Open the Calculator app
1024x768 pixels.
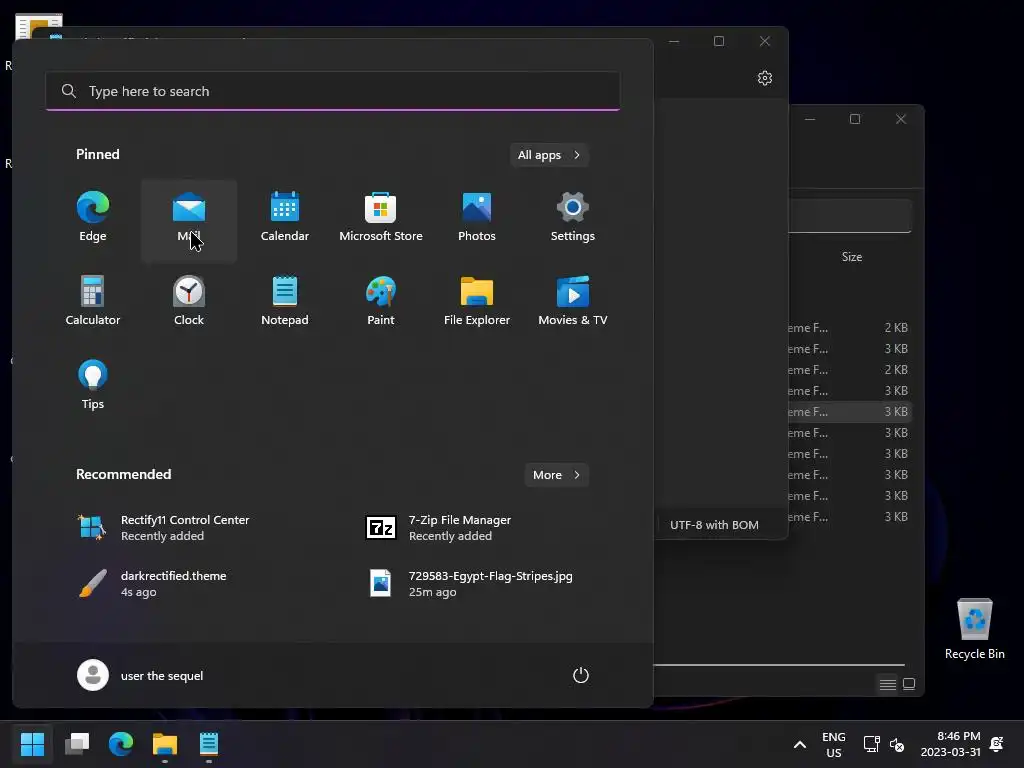pyautogui.click(x=93, y=302)
